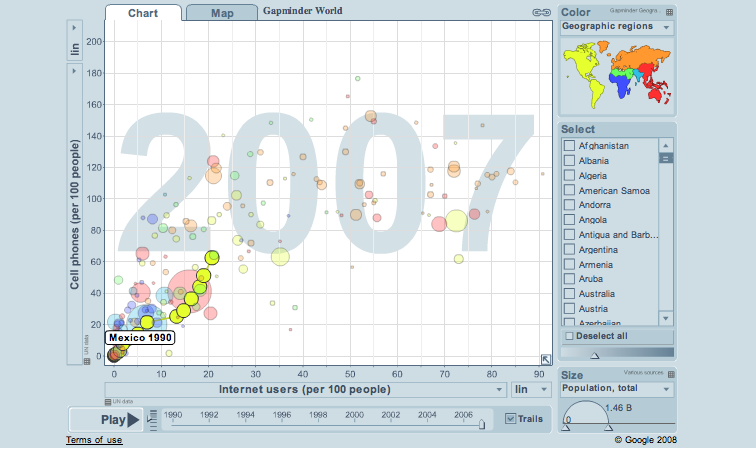Click the x-axis UN data source icon
756x452 pixels.
click(108, 402)
